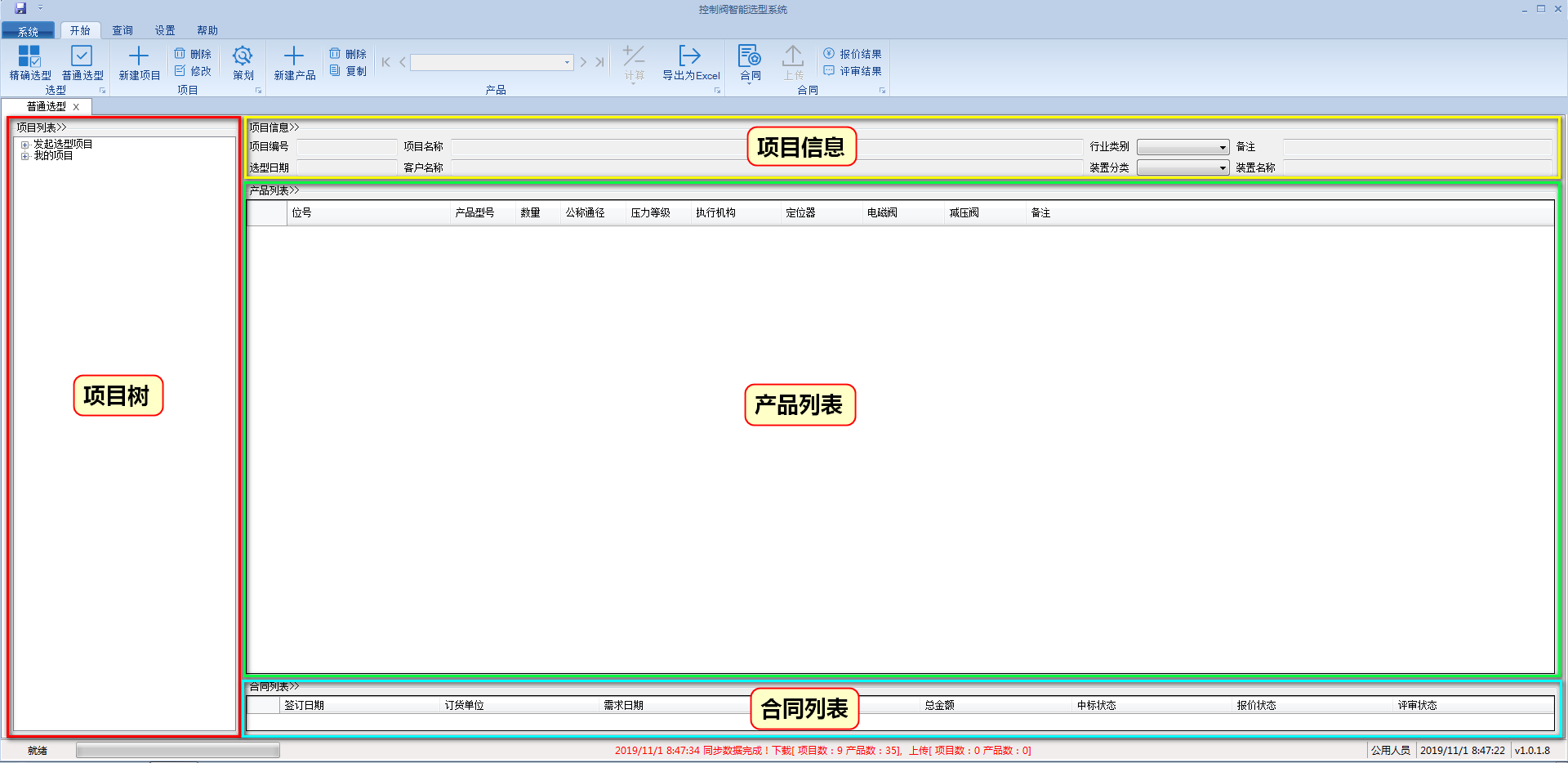1568x763 pixels.
Task: Open the 设置 ribbon tab
Action: (x=165, y=30)
